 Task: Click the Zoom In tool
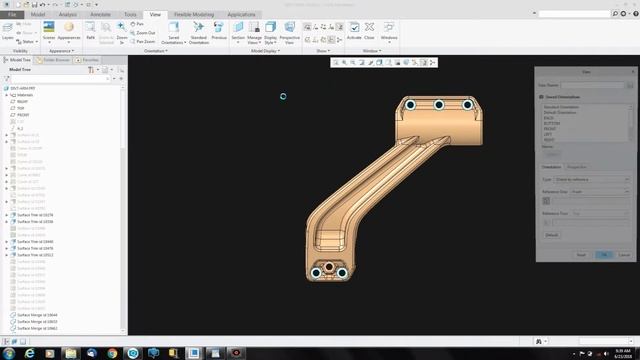click(x=122, y=32)
